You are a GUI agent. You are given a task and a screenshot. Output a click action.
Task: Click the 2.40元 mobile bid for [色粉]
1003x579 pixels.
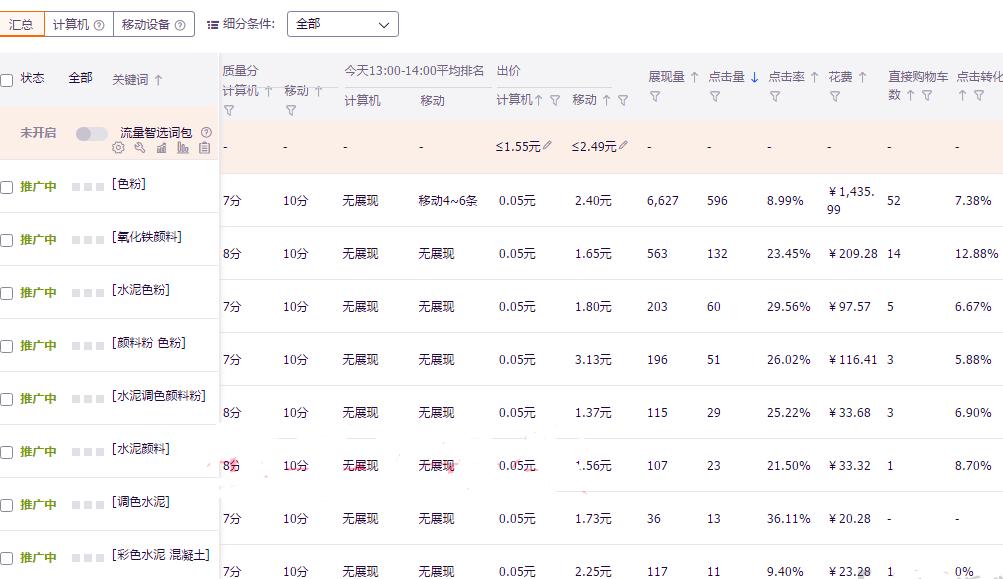click(x=593, y=201)
